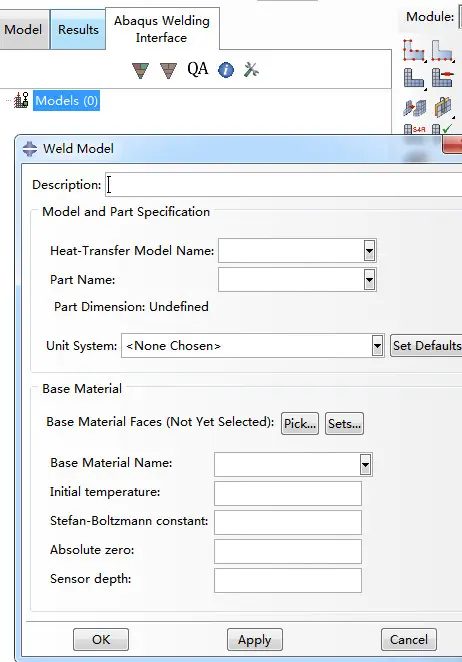Open the Unit System dropdown

(x=377, y=346)
